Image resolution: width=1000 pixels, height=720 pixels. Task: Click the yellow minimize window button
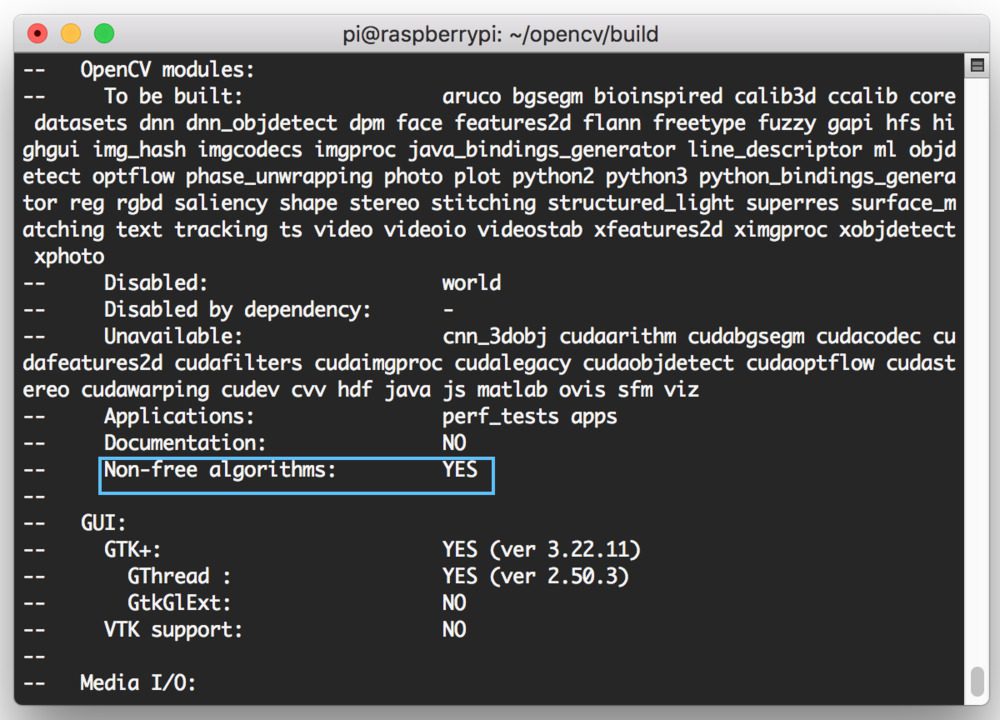coord(71,33)
